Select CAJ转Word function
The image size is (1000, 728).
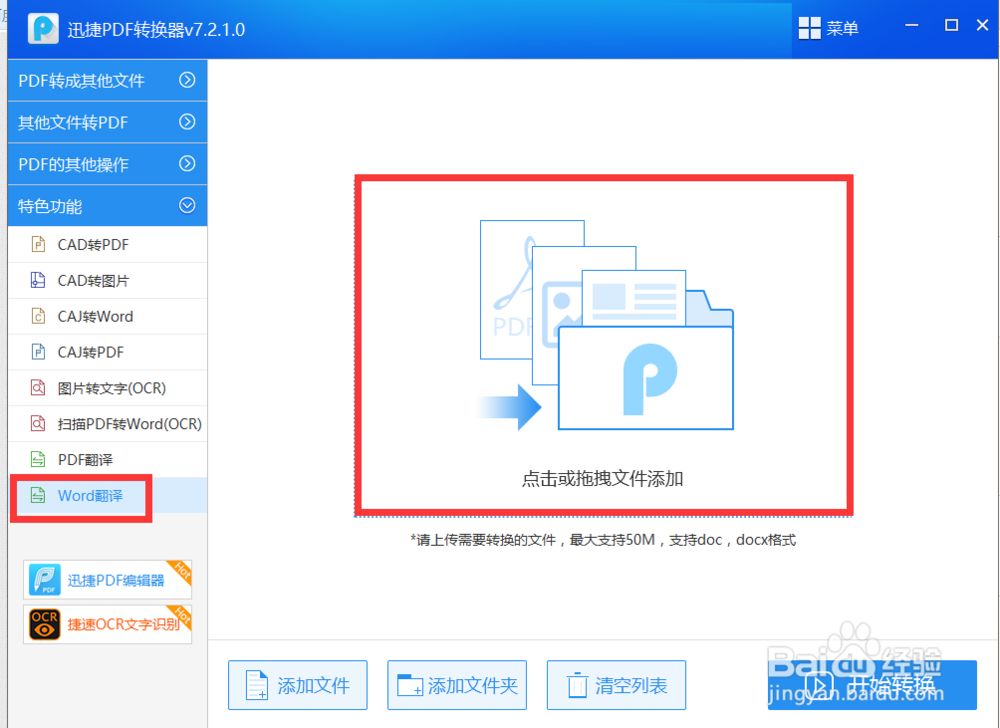coord(107,316)
